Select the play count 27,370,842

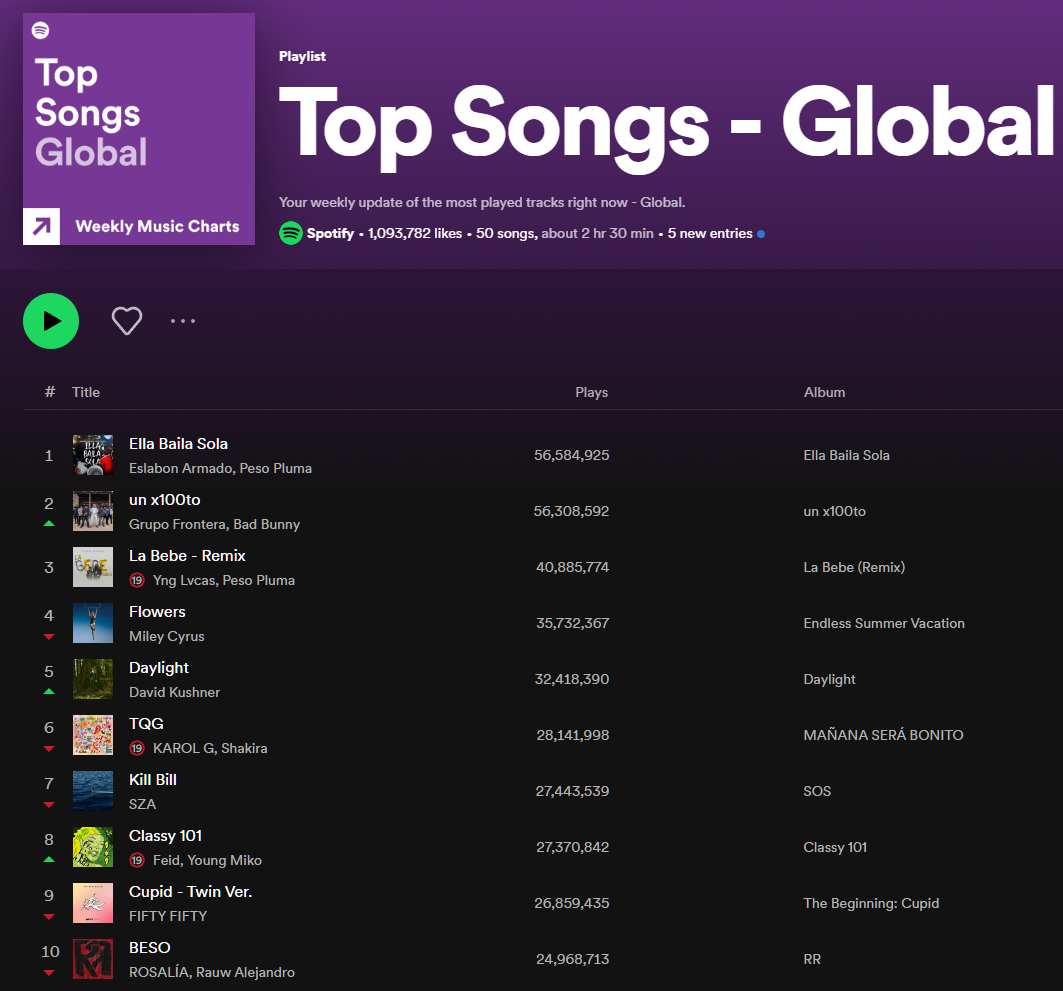pos(572,847)
